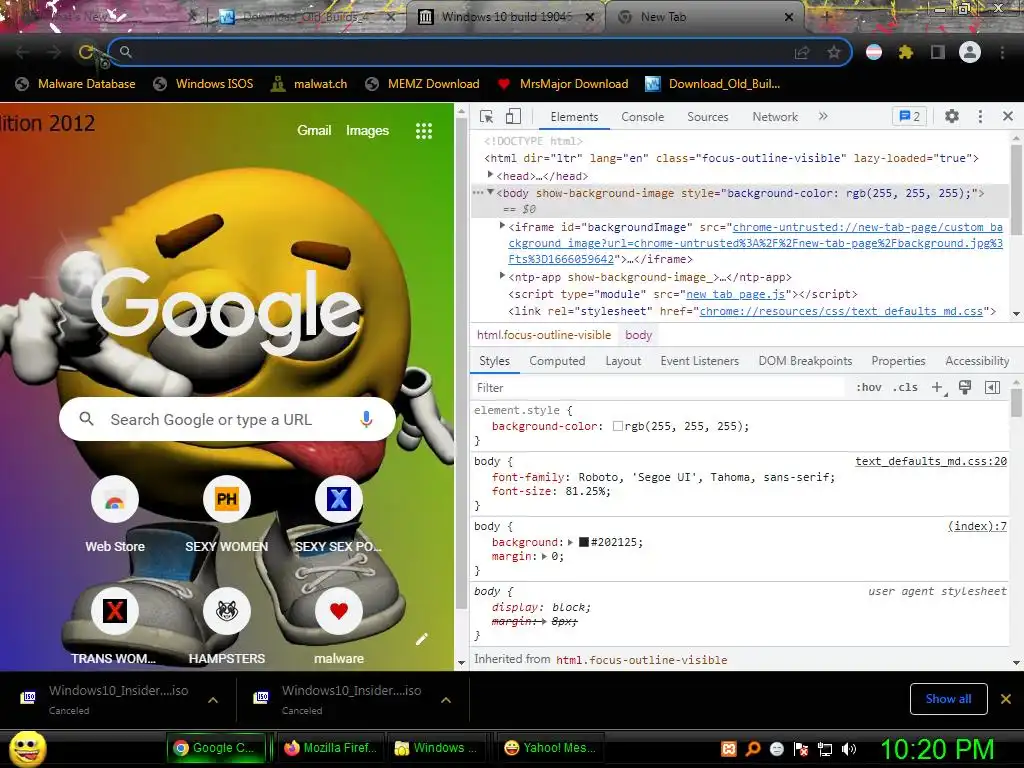The image size is (1024, 768).
Task: Bookmark this tab with the star icon
Action: pyautogui.click(x=834, y=52)
